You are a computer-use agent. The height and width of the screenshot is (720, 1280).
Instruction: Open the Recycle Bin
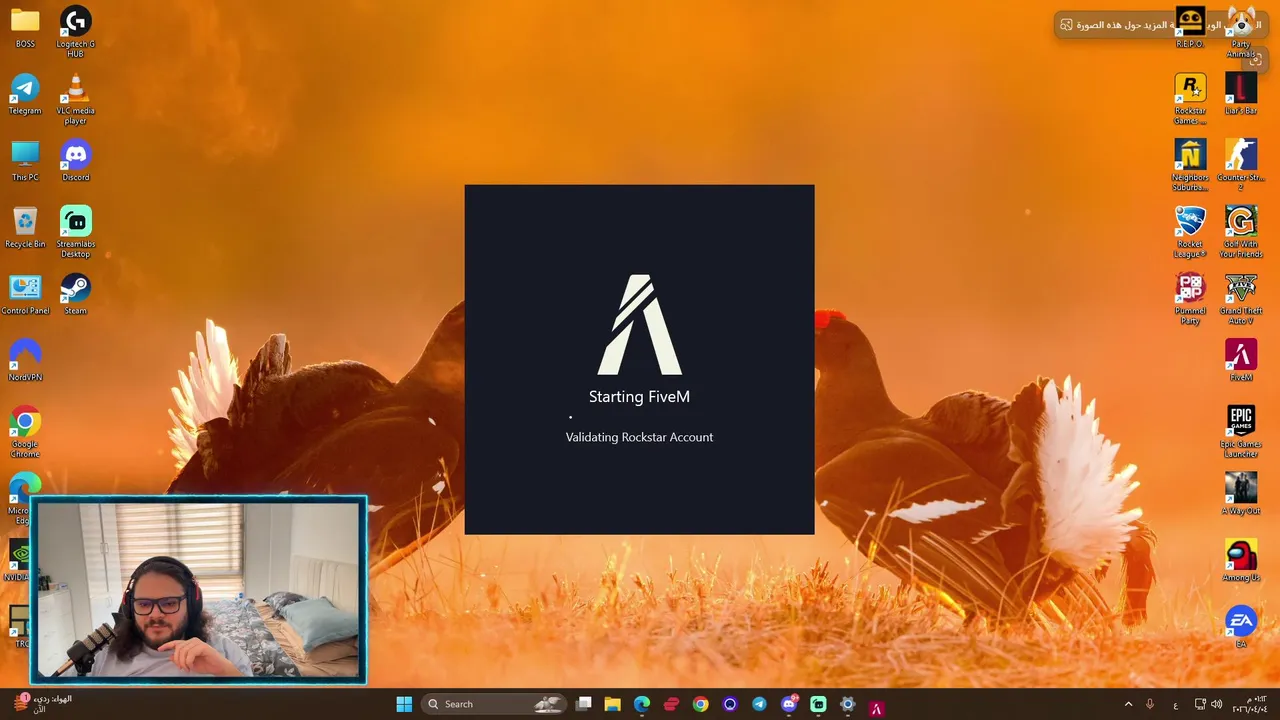pyautogui.click(x=25, y=228)
